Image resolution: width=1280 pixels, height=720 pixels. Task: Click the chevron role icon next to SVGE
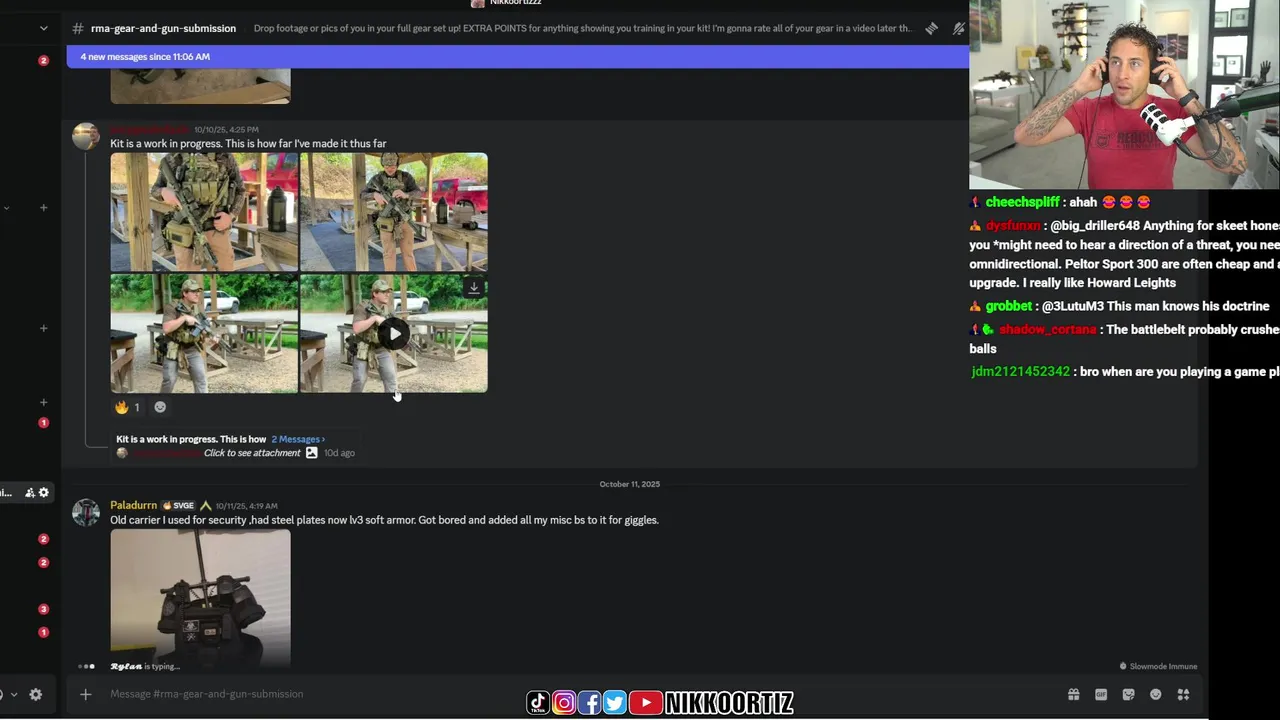click(x=205, y=506)
